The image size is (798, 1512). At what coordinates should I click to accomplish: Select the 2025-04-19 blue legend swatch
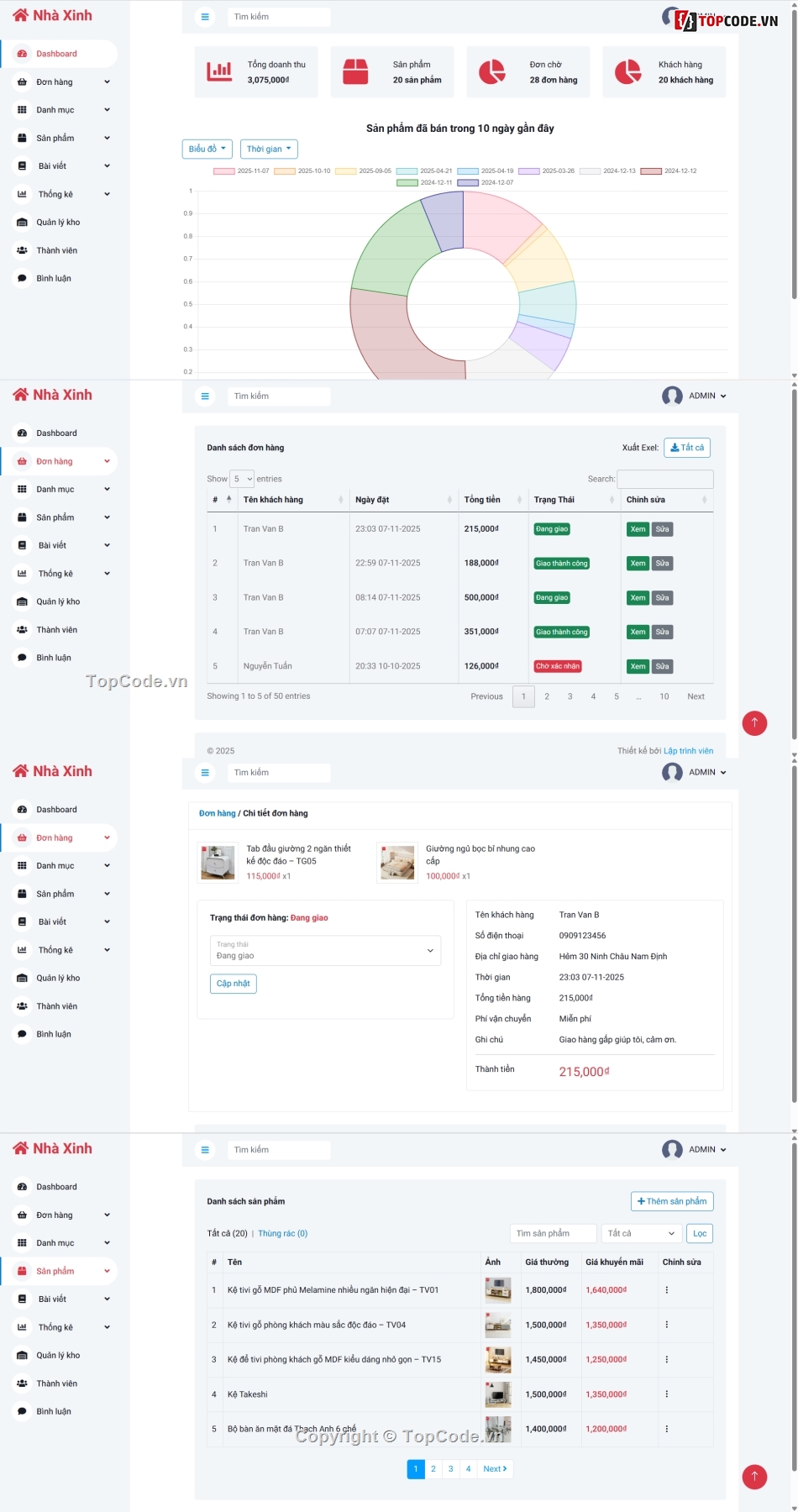(x=468, y=171)
